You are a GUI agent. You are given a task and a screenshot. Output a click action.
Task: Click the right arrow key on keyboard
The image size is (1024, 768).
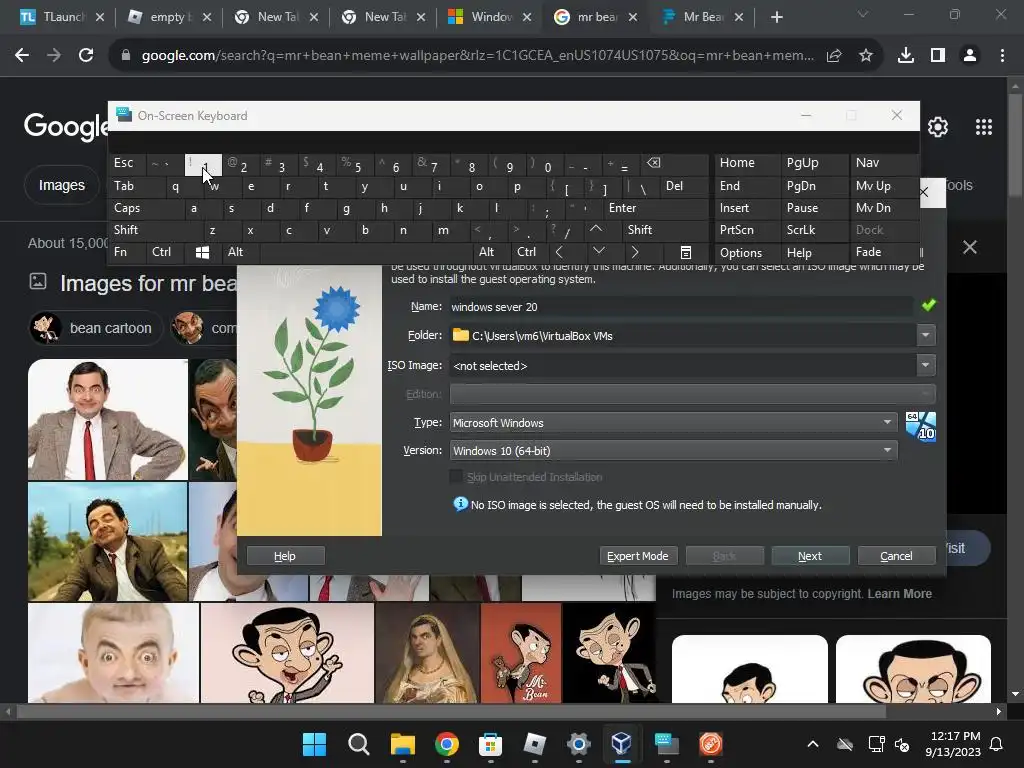tap(635, 252)
